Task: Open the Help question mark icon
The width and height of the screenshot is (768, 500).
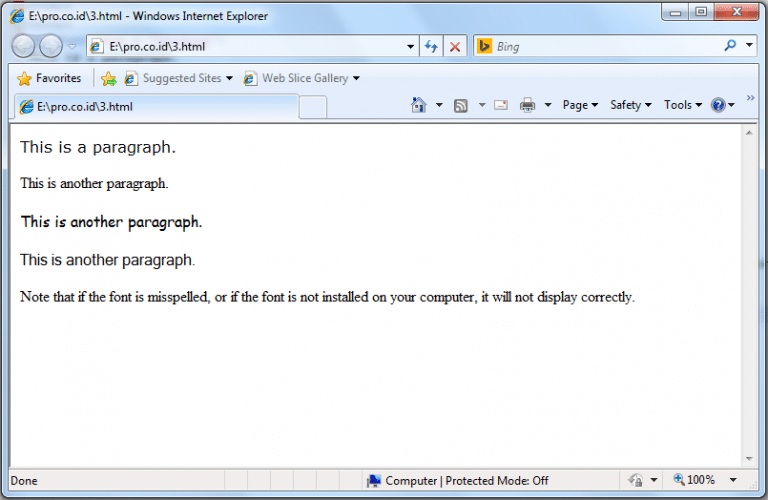Action: pyautogui.click(x=717, y=105)
